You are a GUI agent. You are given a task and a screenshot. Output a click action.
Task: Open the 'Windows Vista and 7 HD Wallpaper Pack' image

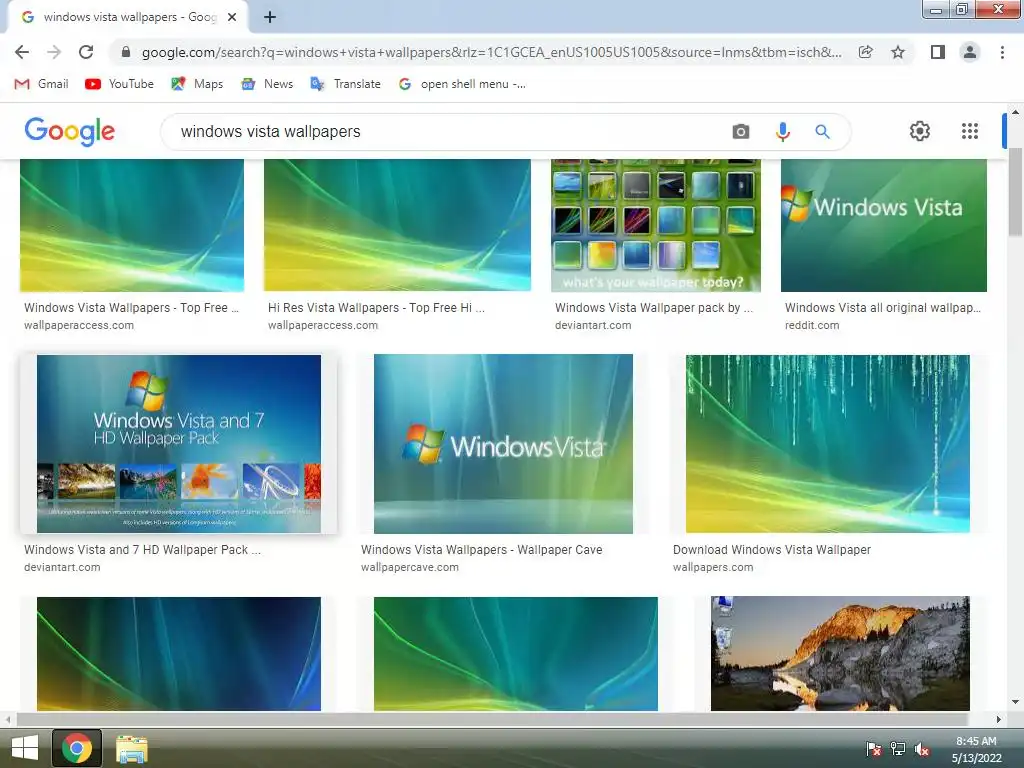tap(179, 444)
